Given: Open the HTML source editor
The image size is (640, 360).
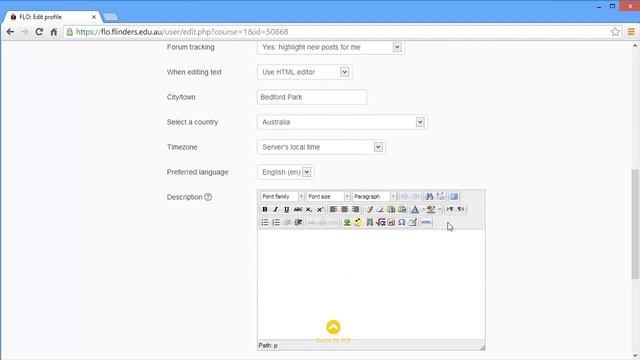Looking at the screenshot, I should coord(426,222).
